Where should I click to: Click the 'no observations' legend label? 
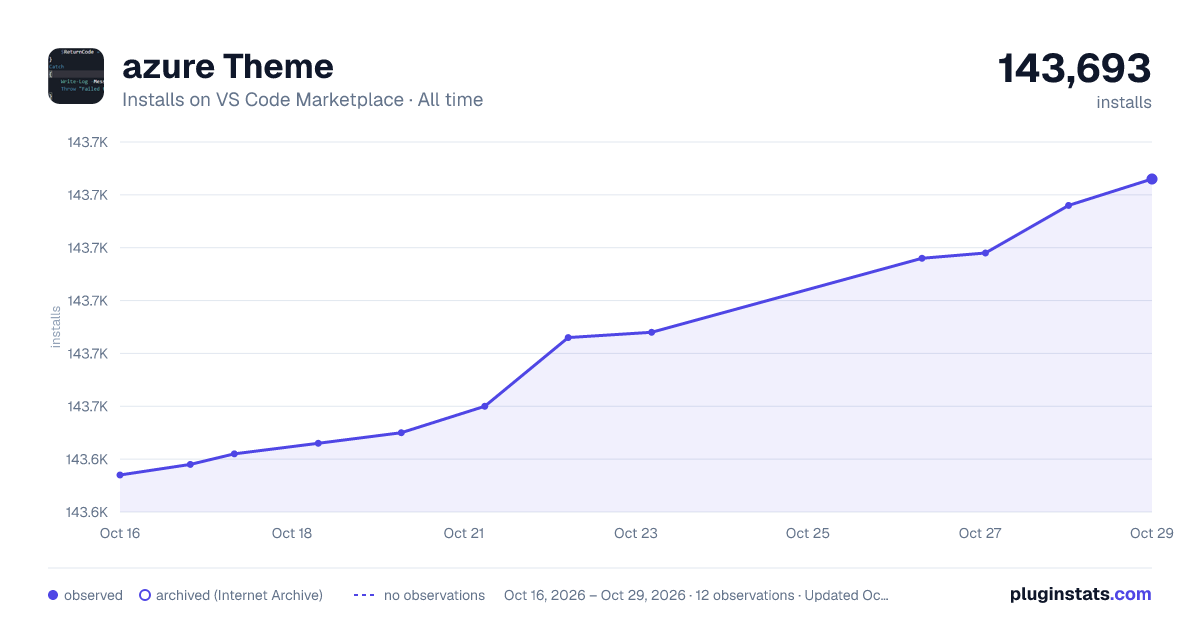click(434, 595)
